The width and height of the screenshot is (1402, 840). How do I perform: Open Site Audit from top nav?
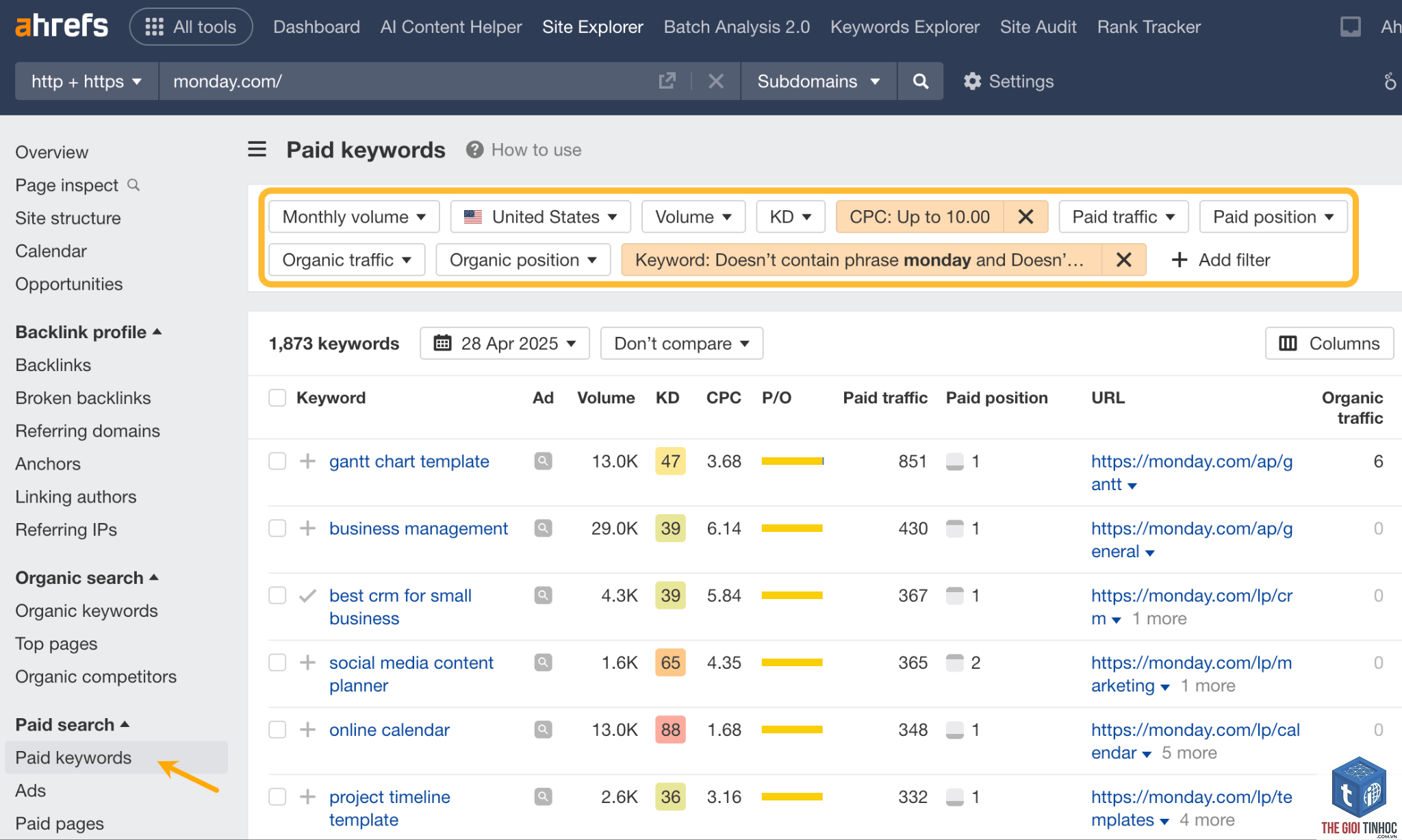click(x=1038, y=27)
